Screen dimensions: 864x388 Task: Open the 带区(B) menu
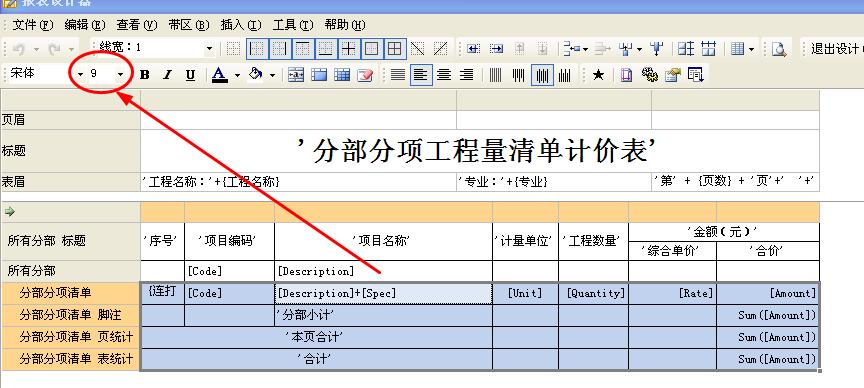coord(188,25)
